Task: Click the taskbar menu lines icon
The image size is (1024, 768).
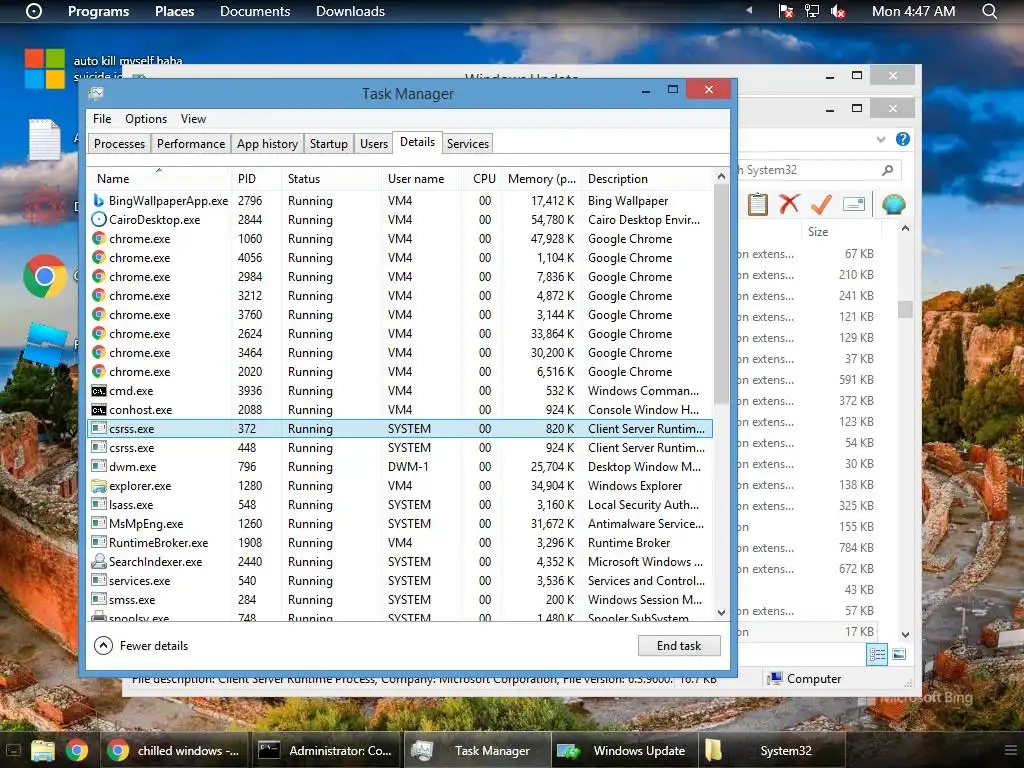Action: pyautogui.click(x=1010, y=750)
